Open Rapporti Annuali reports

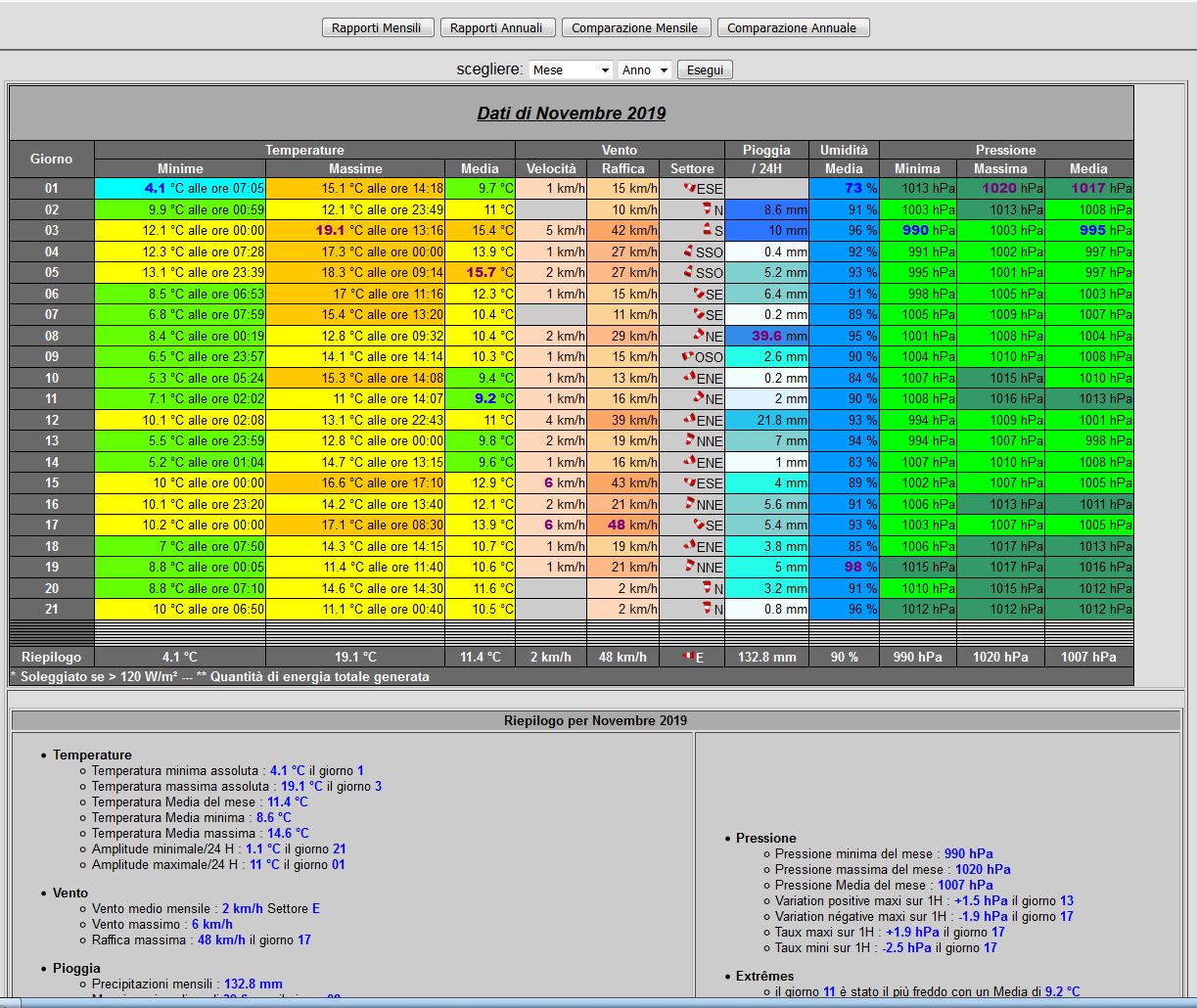496,27
